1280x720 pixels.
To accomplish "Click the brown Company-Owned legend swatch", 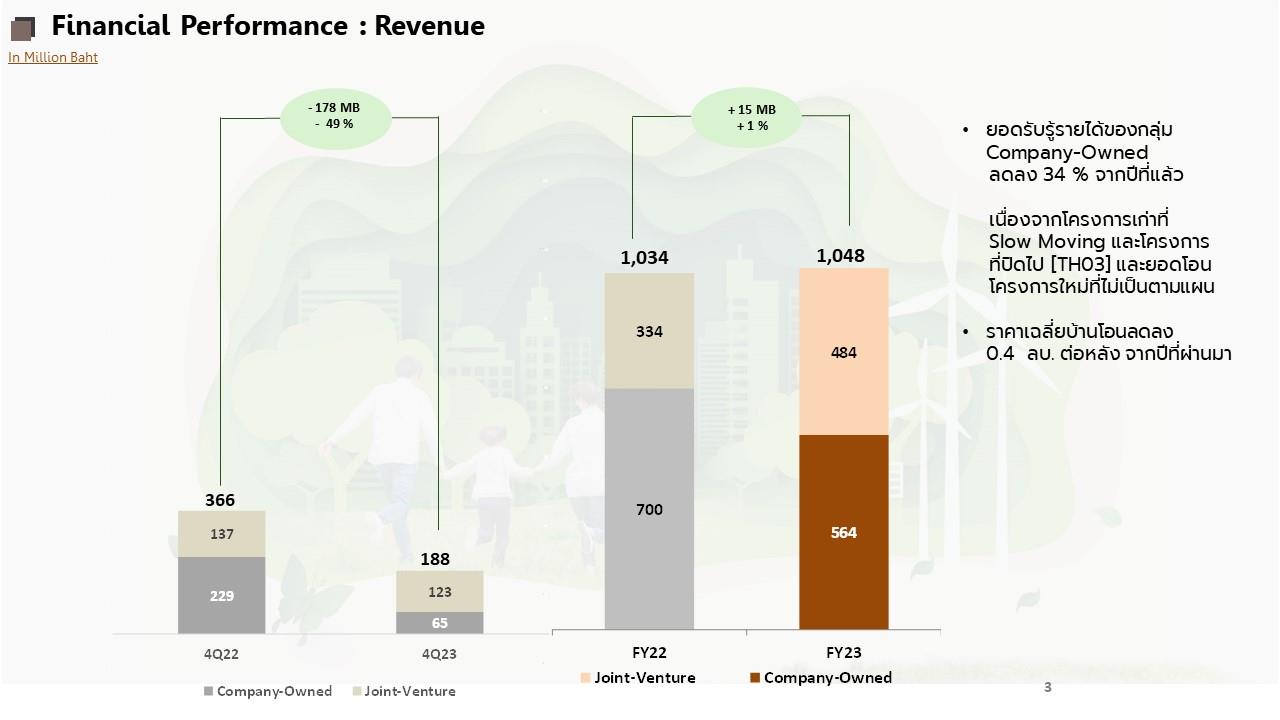I will point(755,679).
